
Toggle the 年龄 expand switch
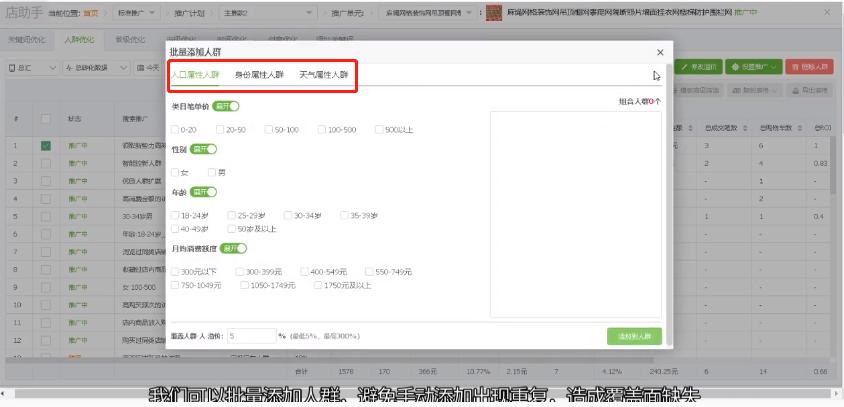click(203, 192)
